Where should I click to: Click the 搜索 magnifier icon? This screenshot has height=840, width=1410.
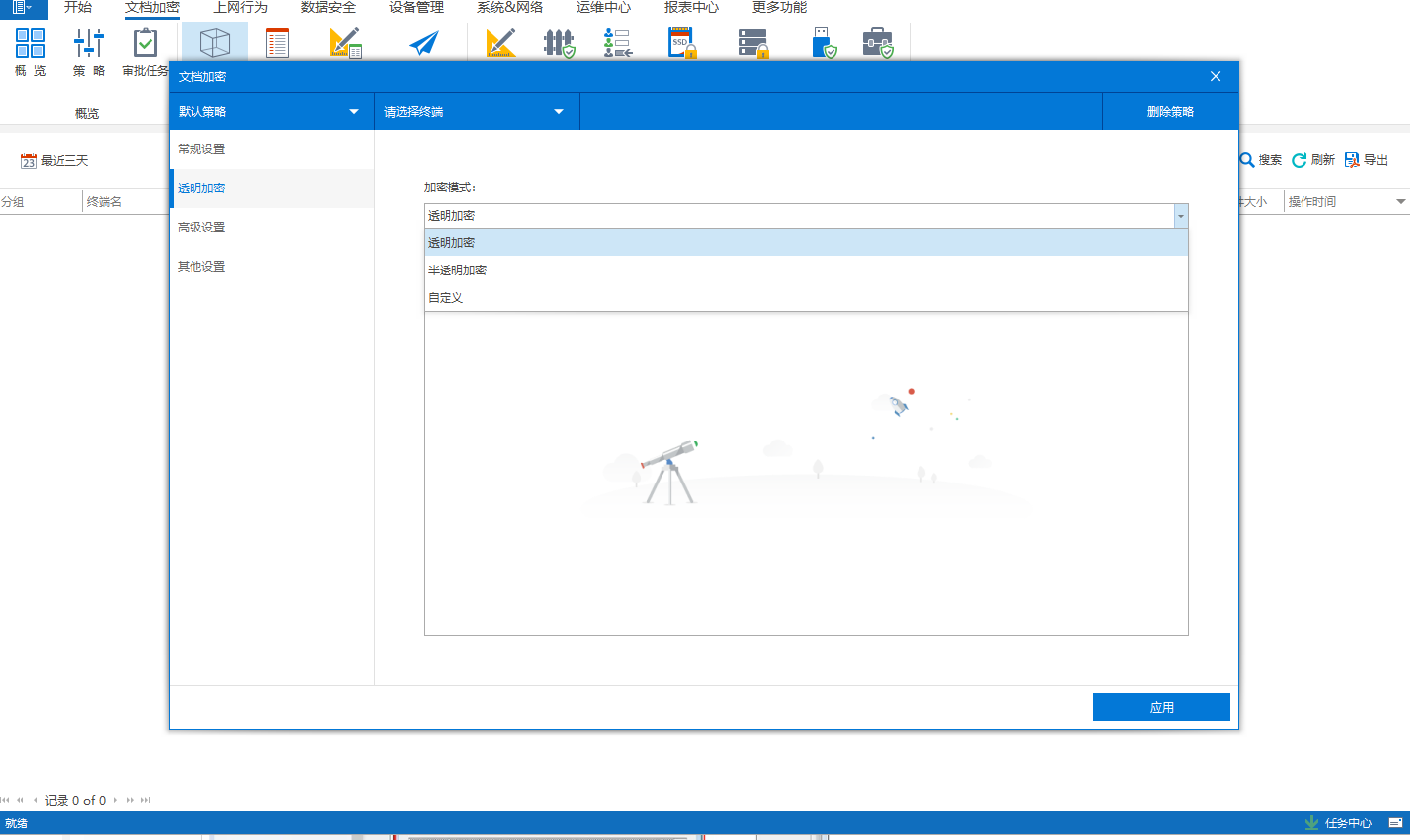click(1247, 160)
